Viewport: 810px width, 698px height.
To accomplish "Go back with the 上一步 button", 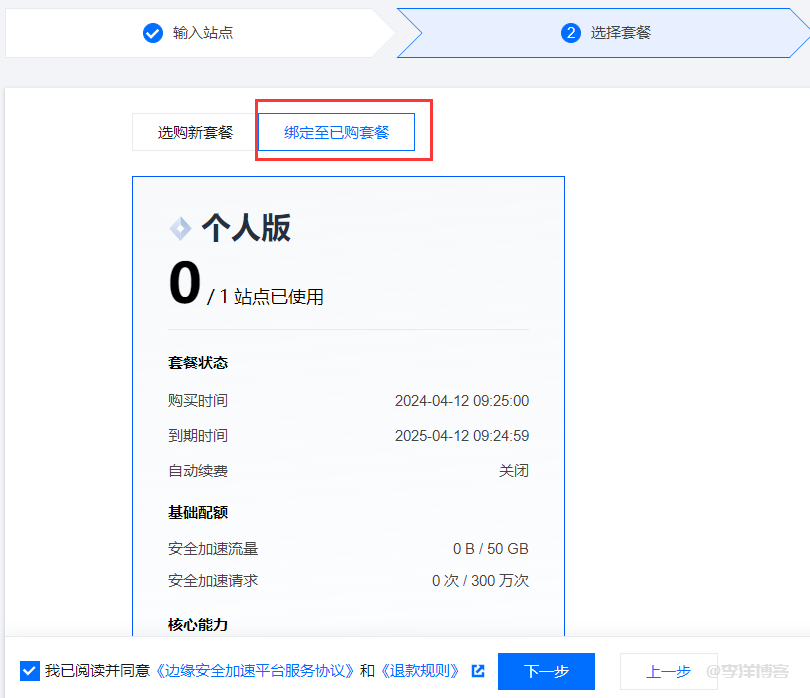I will [667, 671].
